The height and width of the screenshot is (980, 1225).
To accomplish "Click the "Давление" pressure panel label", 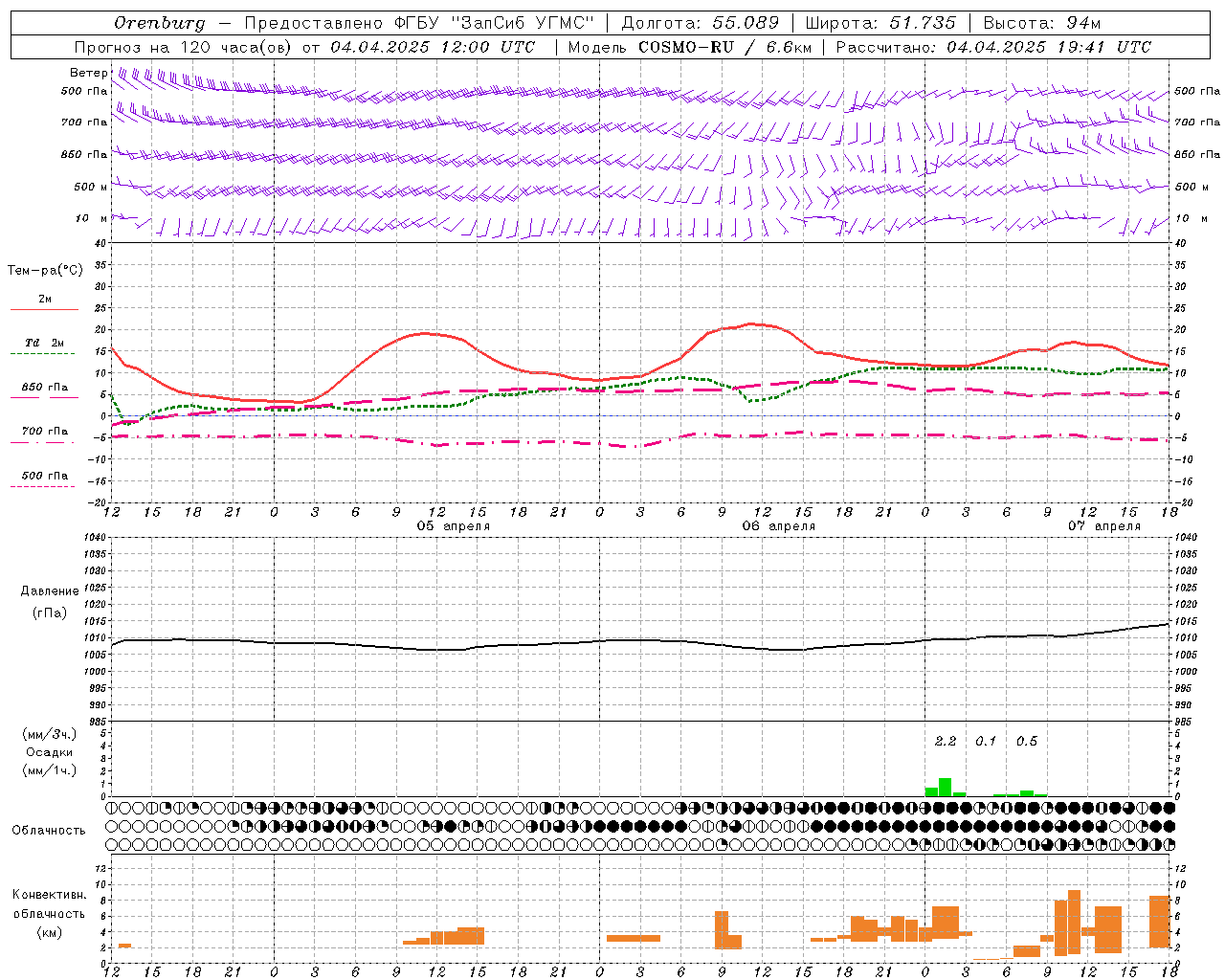I will [x=50, y=591].
